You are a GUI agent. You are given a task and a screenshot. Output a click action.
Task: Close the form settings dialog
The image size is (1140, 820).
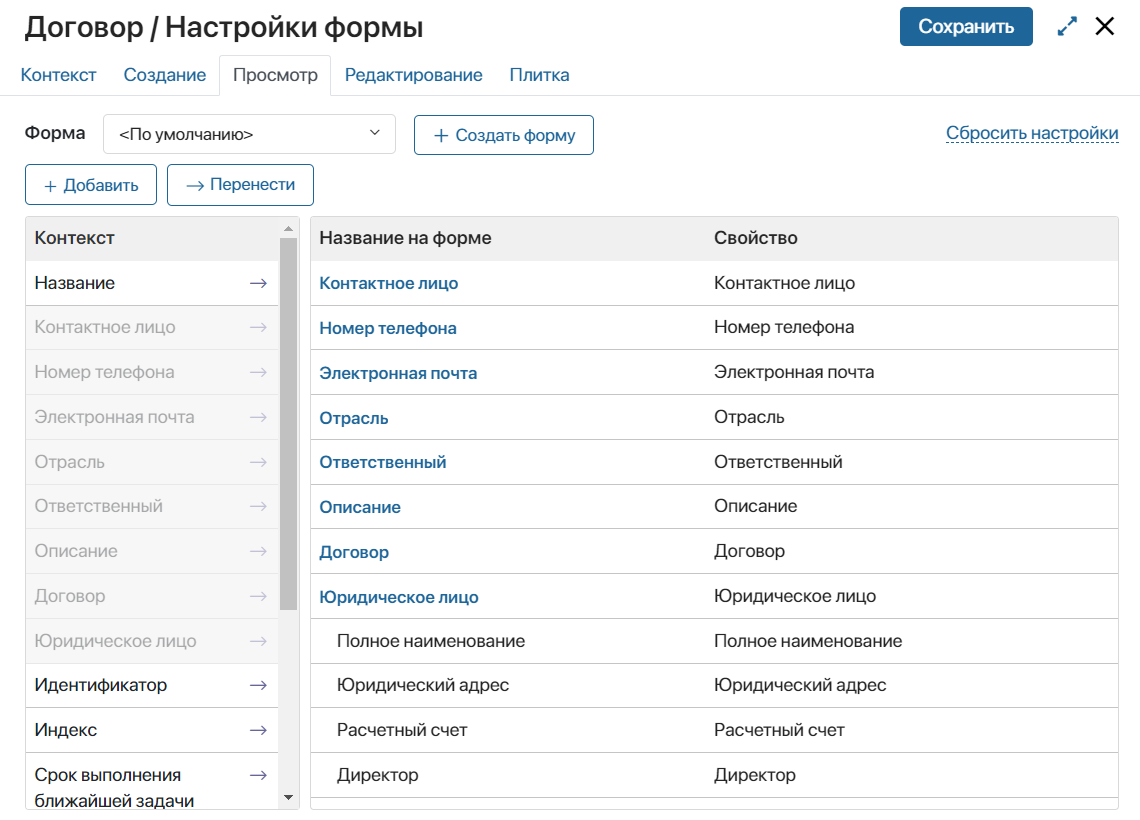coord(1104,26)
